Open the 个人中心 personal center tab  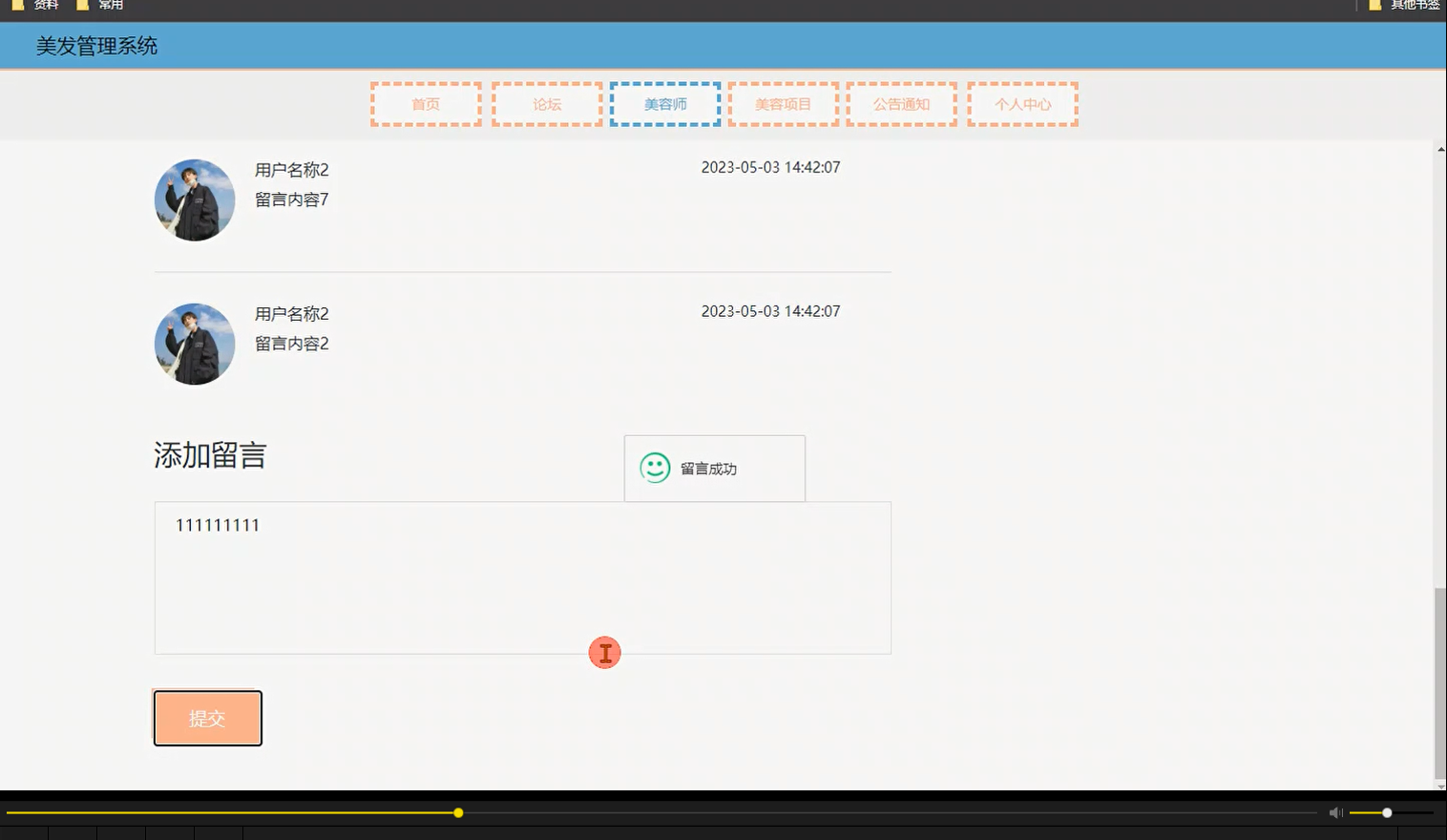(1022, 104)
